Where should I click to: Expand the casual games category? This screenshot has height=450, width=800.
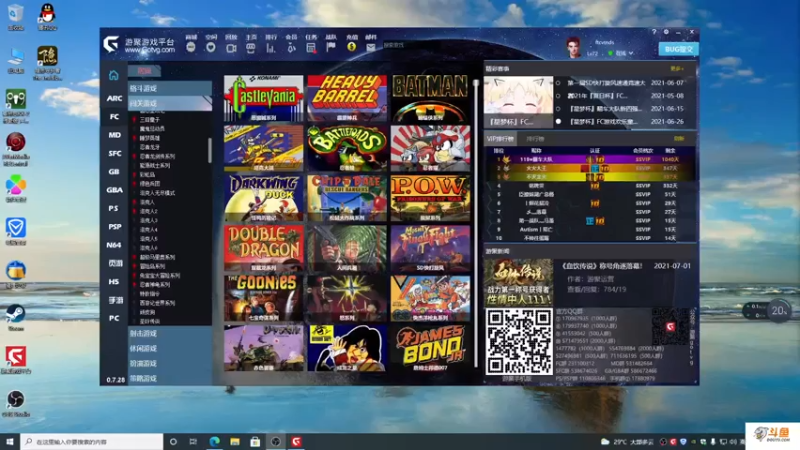[169, 348]
